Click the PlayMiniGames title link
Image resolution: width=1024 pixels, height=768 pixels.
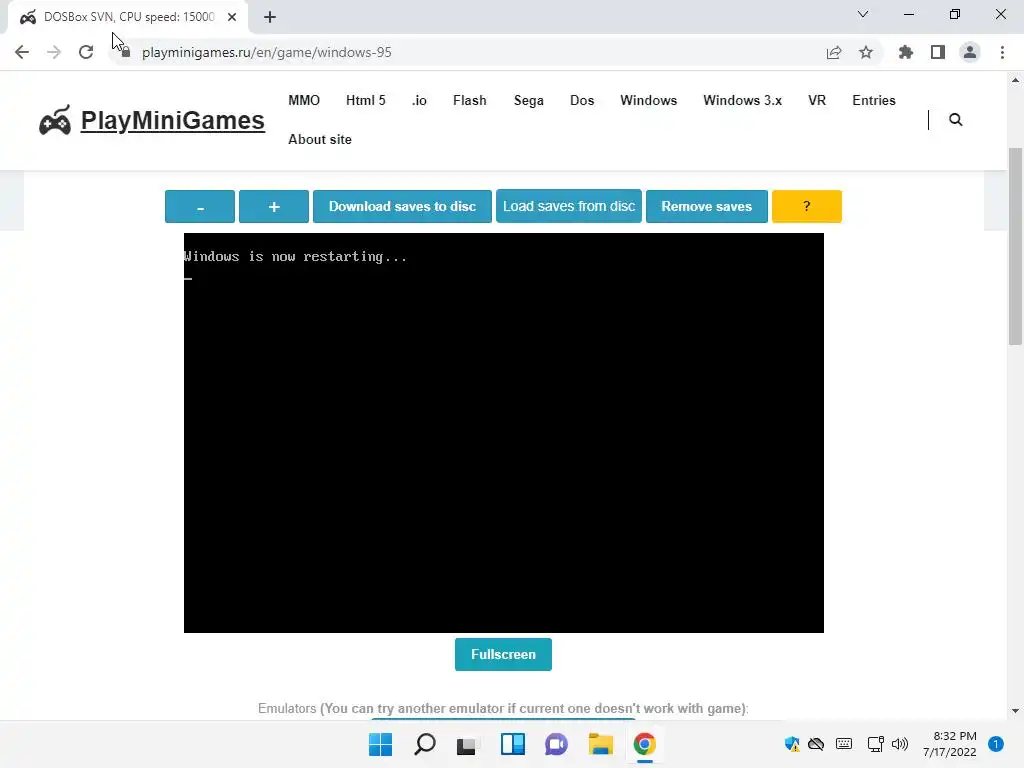click(x=172, y=120)
